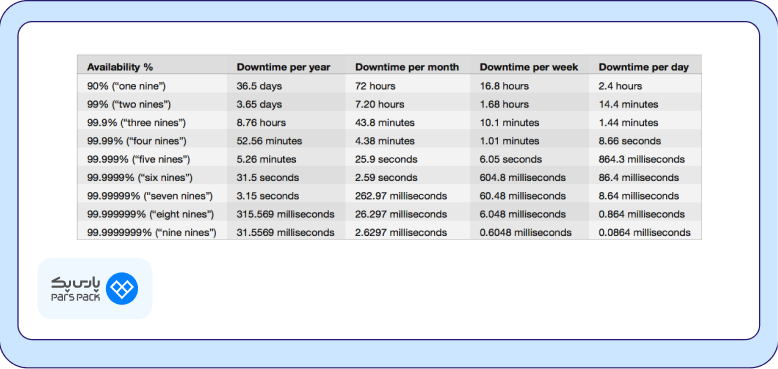Screen dimensions: 778x369
Task: Click the 99.9999999% ("nine nines") cell
Action: [152, 232]
